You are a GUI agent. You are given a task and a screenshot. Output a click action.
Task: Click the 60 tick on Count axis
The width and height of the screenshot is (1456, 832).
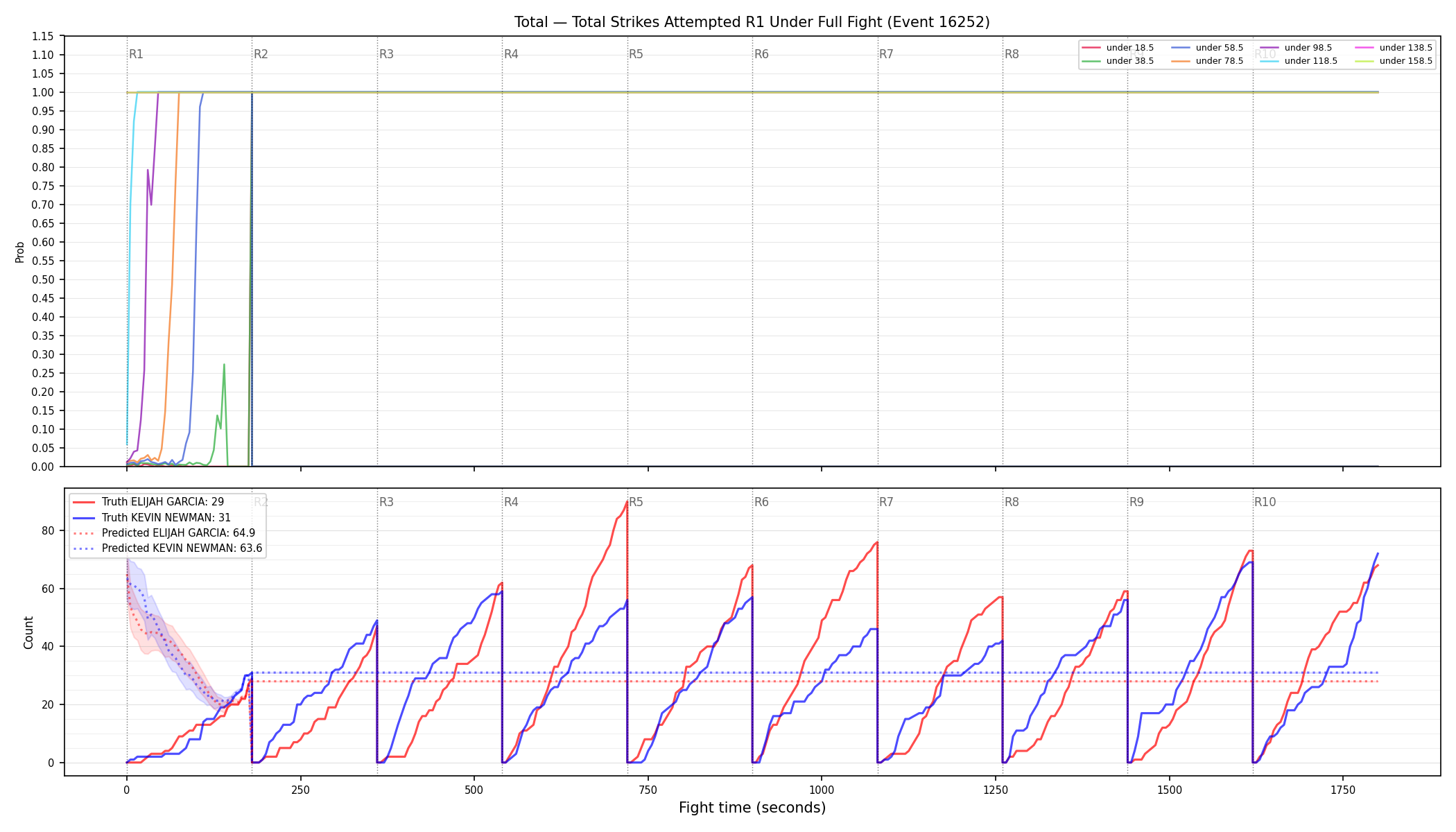pyautogui.click(x=48, y=589)
